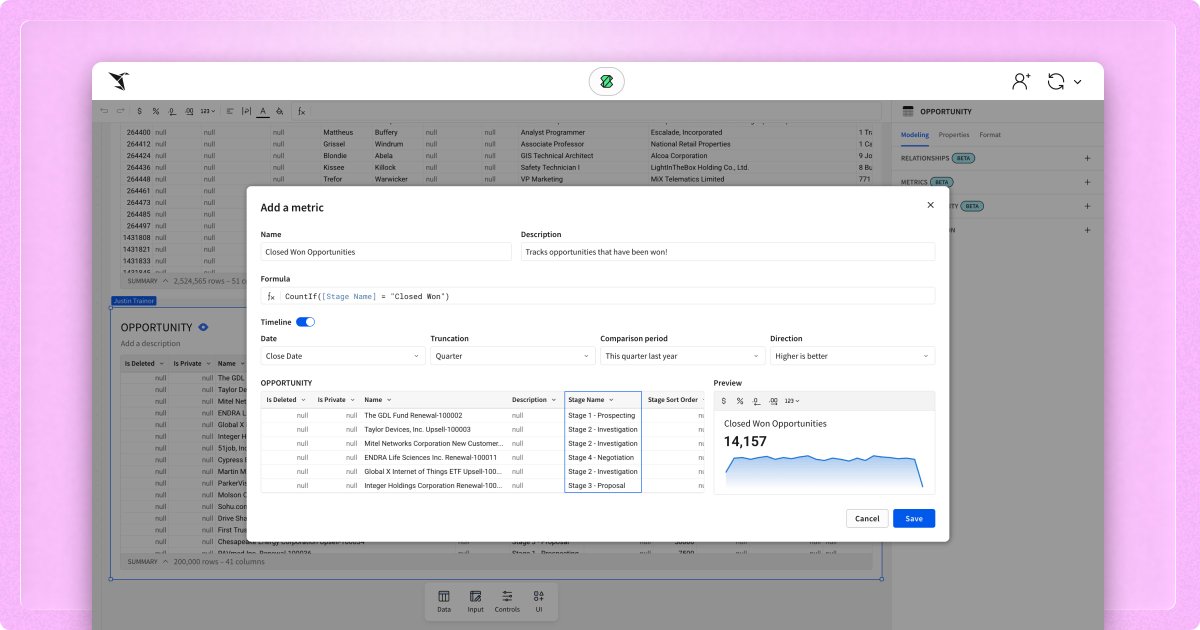Click the refresh data icon

[1056, 81]
